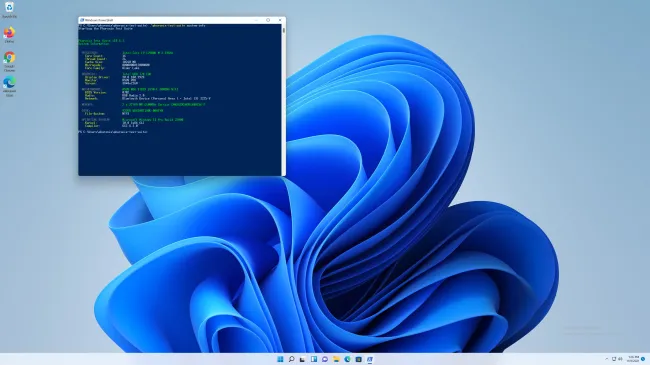The image size is (650, 365).
Task: Click the PowerShell vertical scrollbar
Action: click(x=284, y=100)
